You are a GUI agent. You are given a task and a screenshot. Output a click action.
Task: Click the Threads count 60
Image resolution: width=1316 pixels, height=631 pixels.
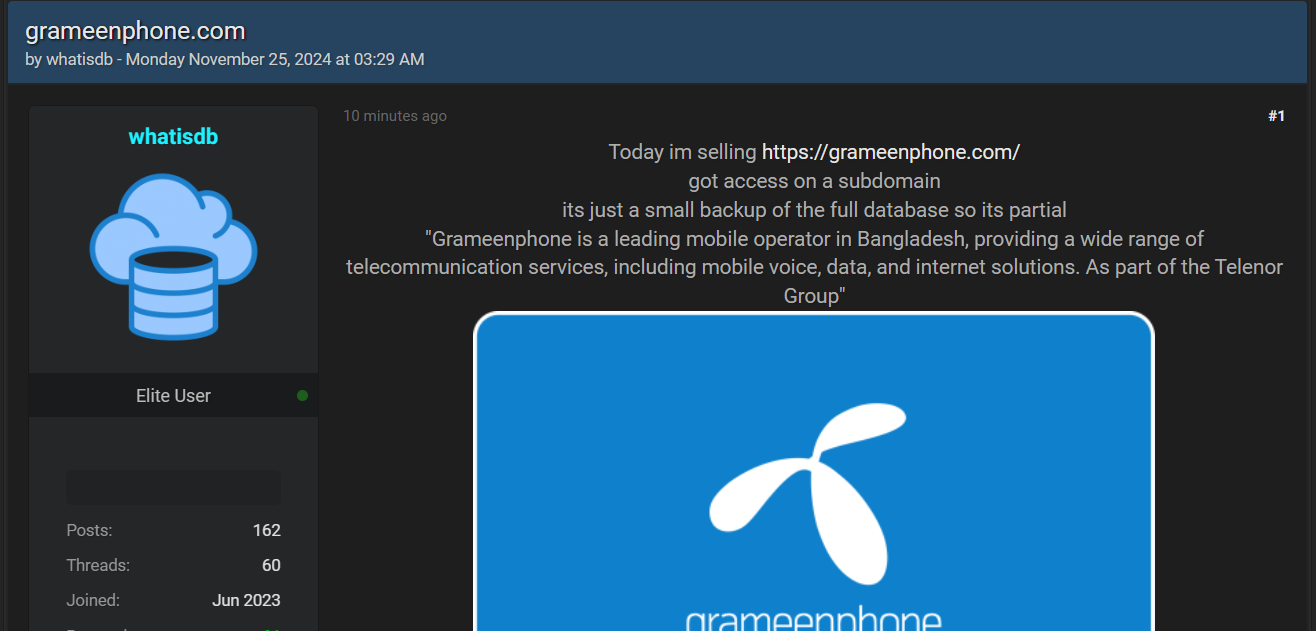[271, 565]
